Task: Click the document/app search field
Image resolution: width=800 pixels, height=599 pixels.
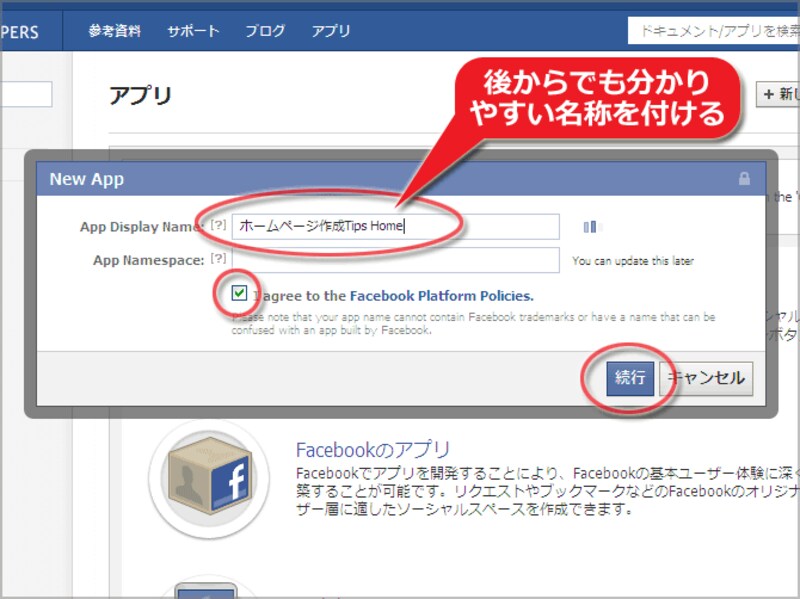Action: point(713,31)
